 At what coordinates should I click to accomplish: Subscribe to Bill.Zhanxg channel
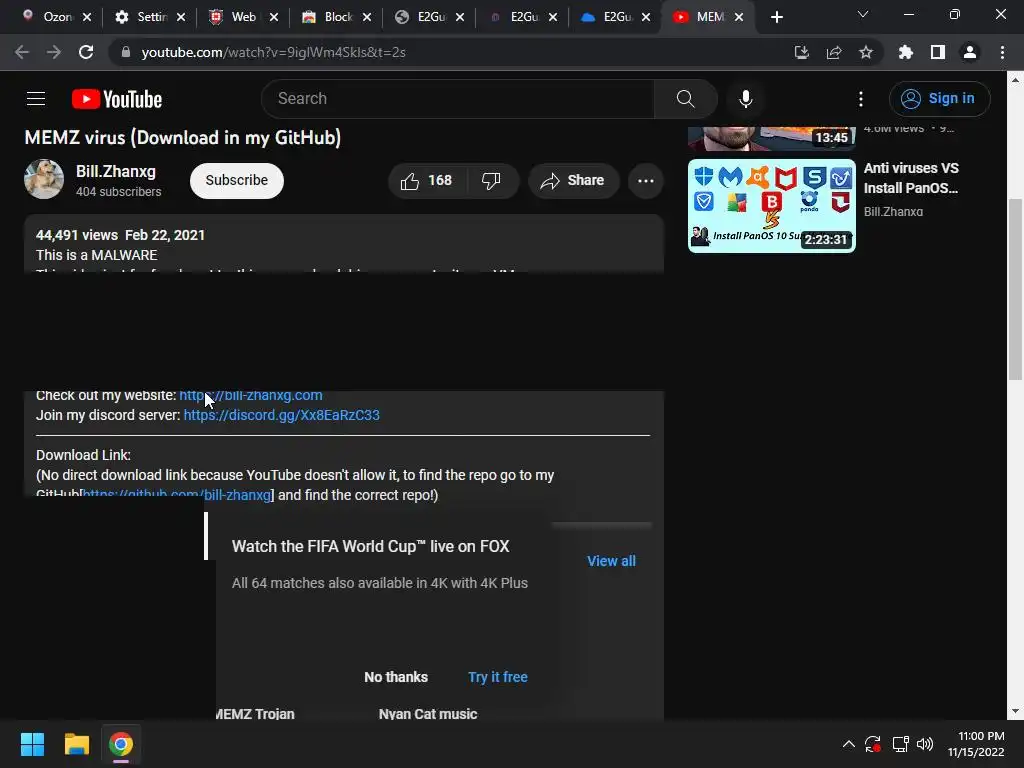click(x=236, y=180)
